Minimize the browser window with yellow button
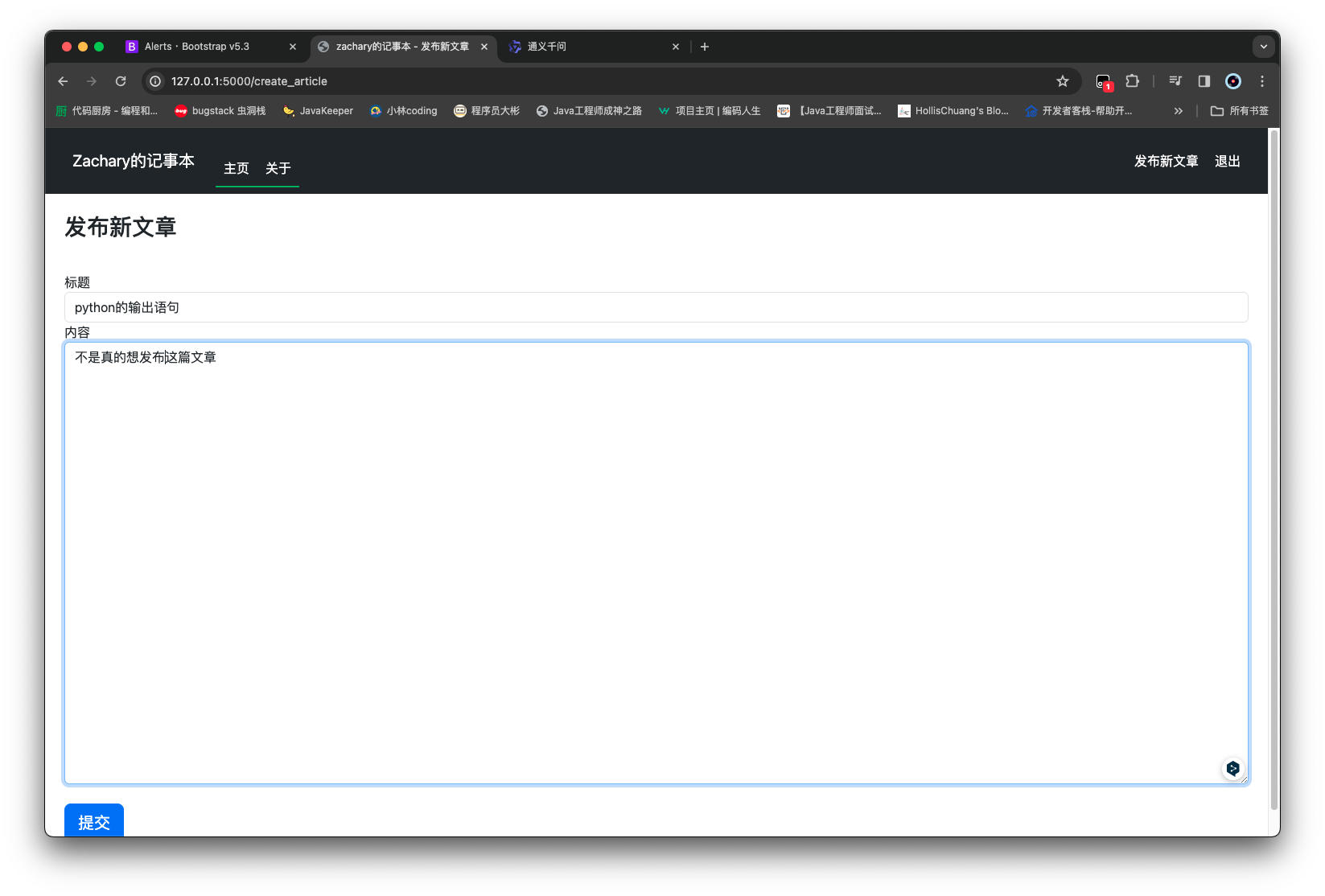This screenshot has height=896, width=1325. coord(83,47)
